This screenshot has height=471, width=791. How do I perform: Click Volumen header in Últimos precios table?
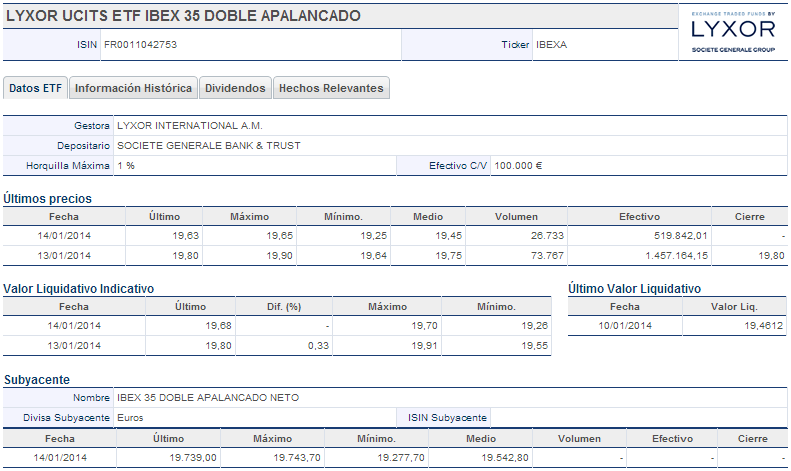click(x=516, y=216)
